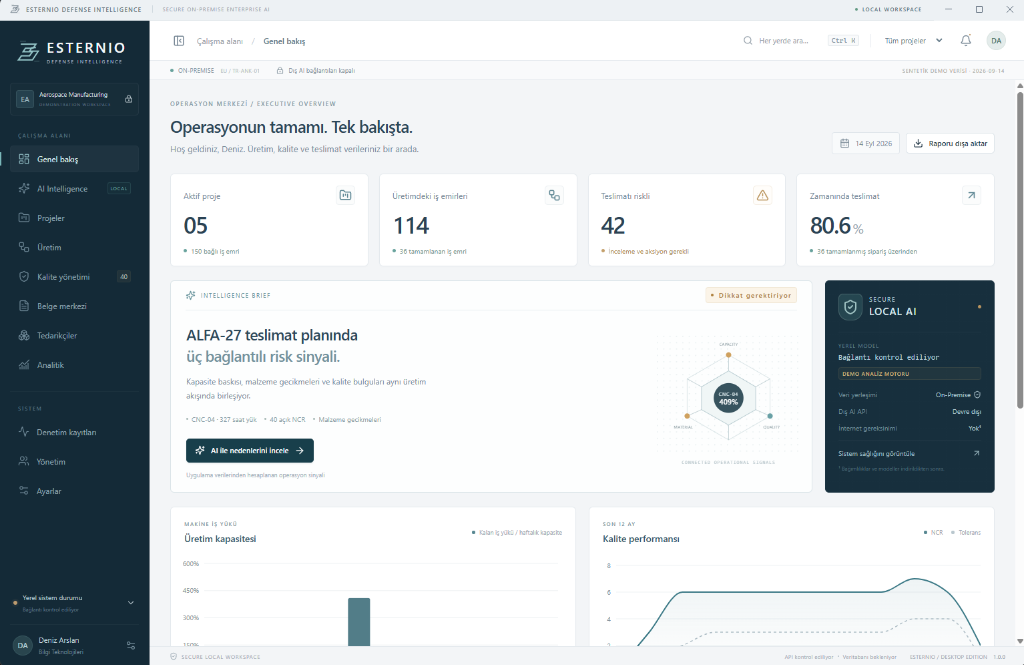
Task: Click the search magnifier icon
Action: [x=748, y=41]
